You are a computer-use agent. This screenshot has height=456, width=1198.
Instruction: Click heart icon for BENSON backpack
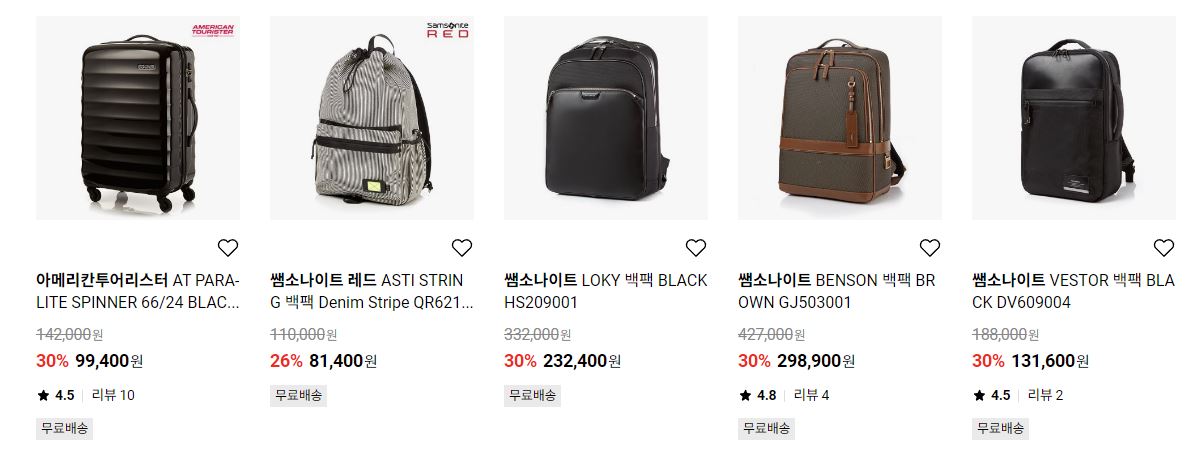(929, 247)
